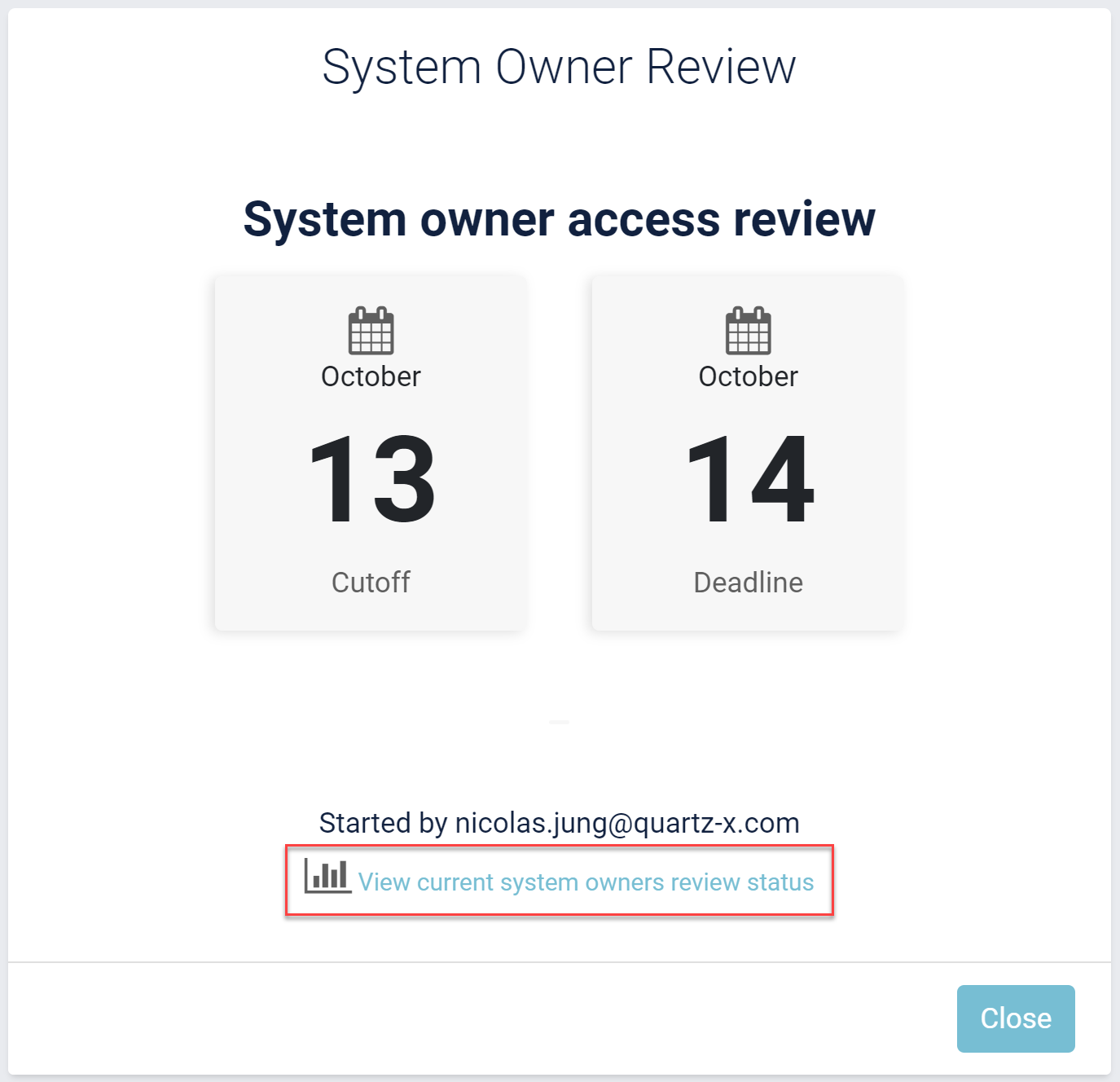
Task: Click the small dash indicator below the cards
Action: (559, 722)
